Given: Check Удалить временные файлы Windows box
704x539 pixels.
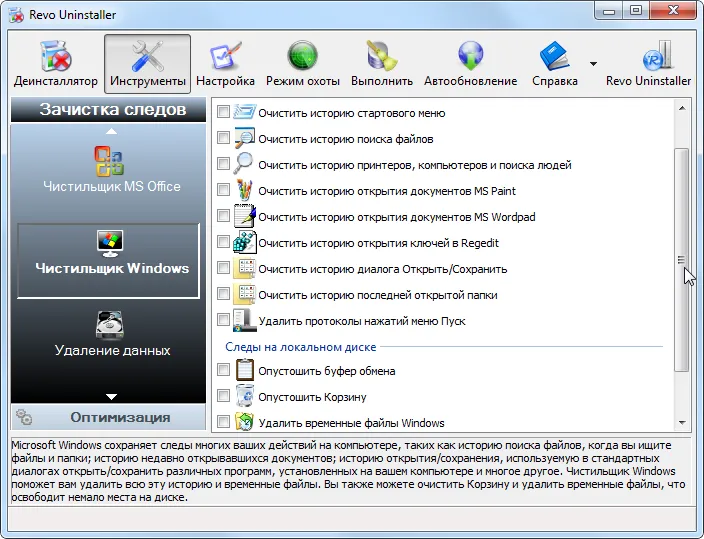Looking at the screenshot, I should point(223,422).
